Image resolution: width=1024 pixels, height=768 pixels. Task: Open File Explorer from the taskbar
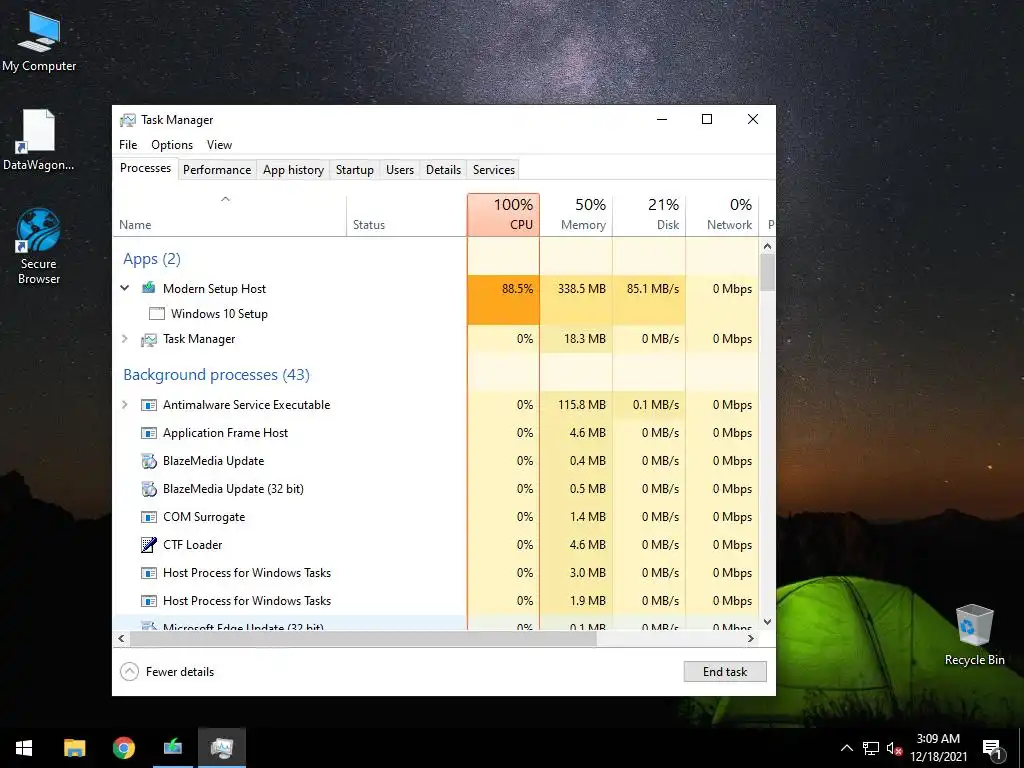point(74,748)
